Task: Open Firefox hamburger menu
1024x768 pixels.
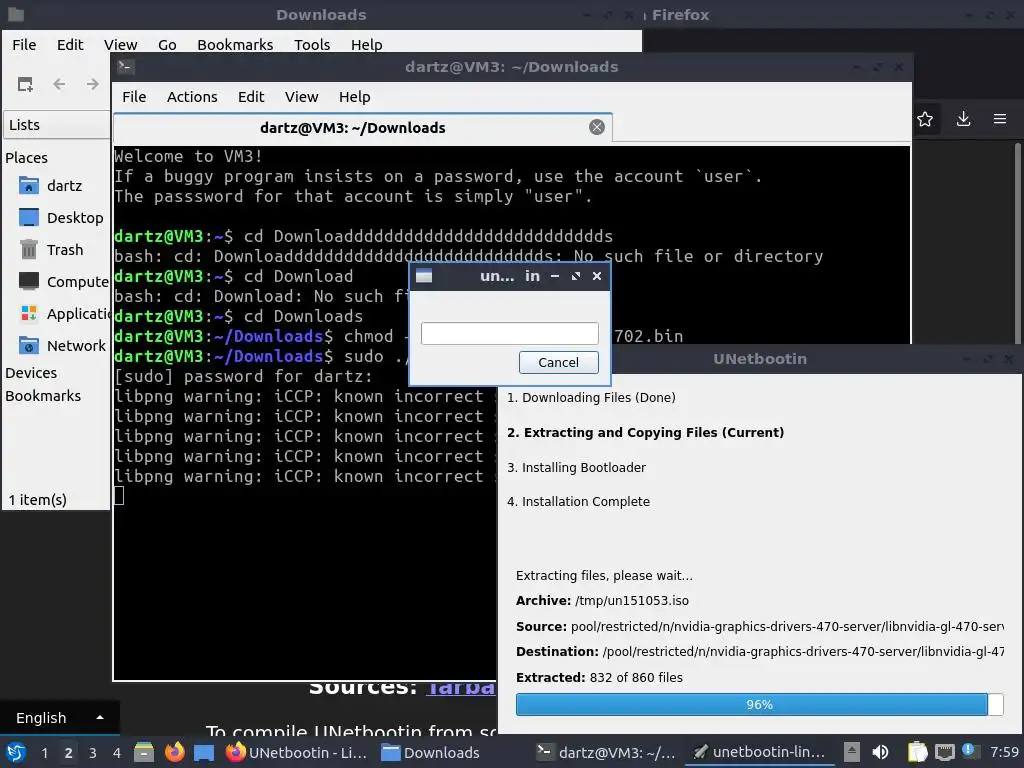Action: pos(1000,119)
